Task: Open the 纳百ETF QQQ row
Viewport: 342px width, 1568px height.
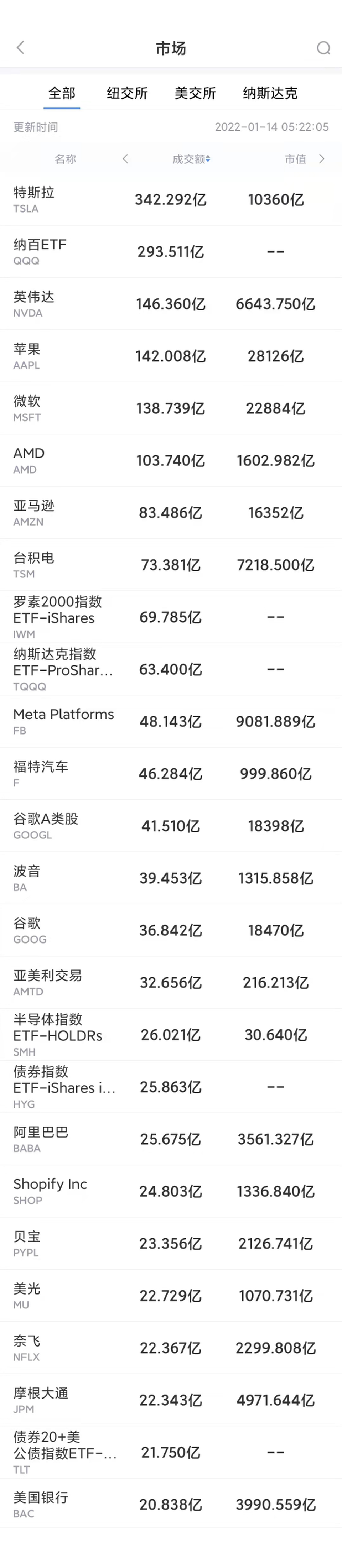Action: (x=171, y=252)
